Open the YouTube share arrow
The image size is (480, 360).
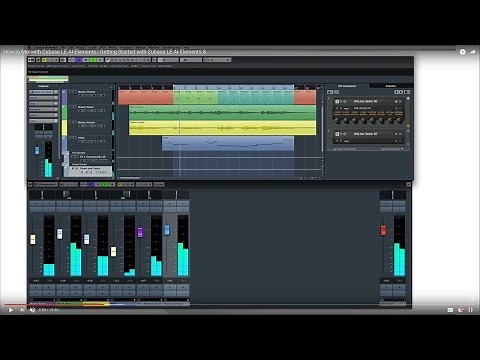[473, 52]
